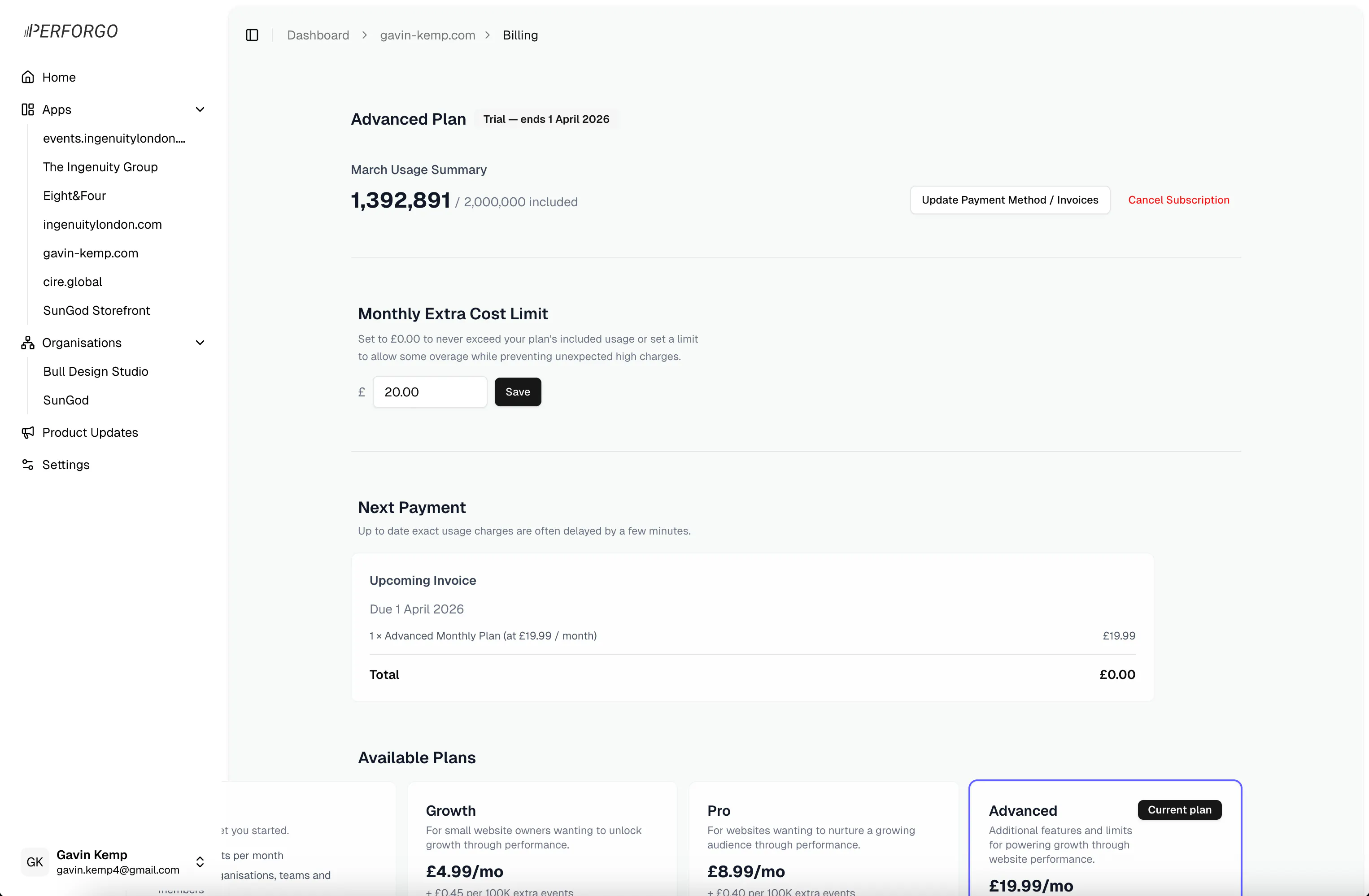Select The Ingenuity Group app

pyautogui.click(x=100, y=167)
